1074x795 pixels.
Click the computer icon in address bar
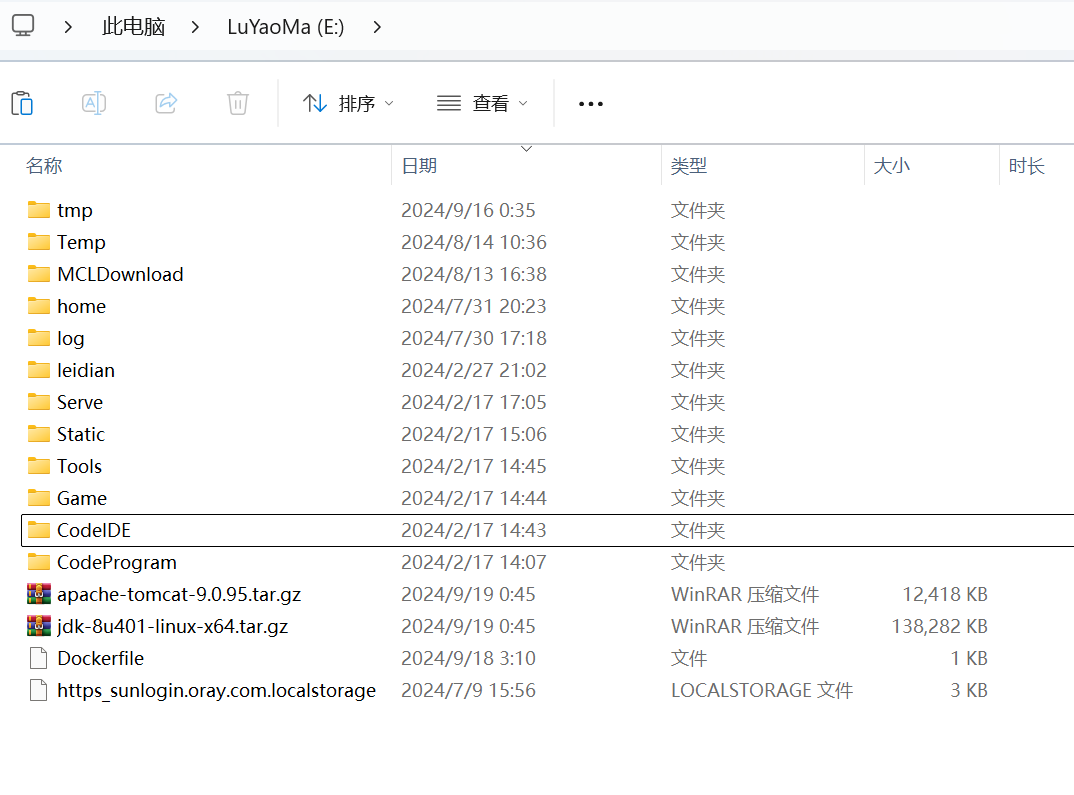23,26
